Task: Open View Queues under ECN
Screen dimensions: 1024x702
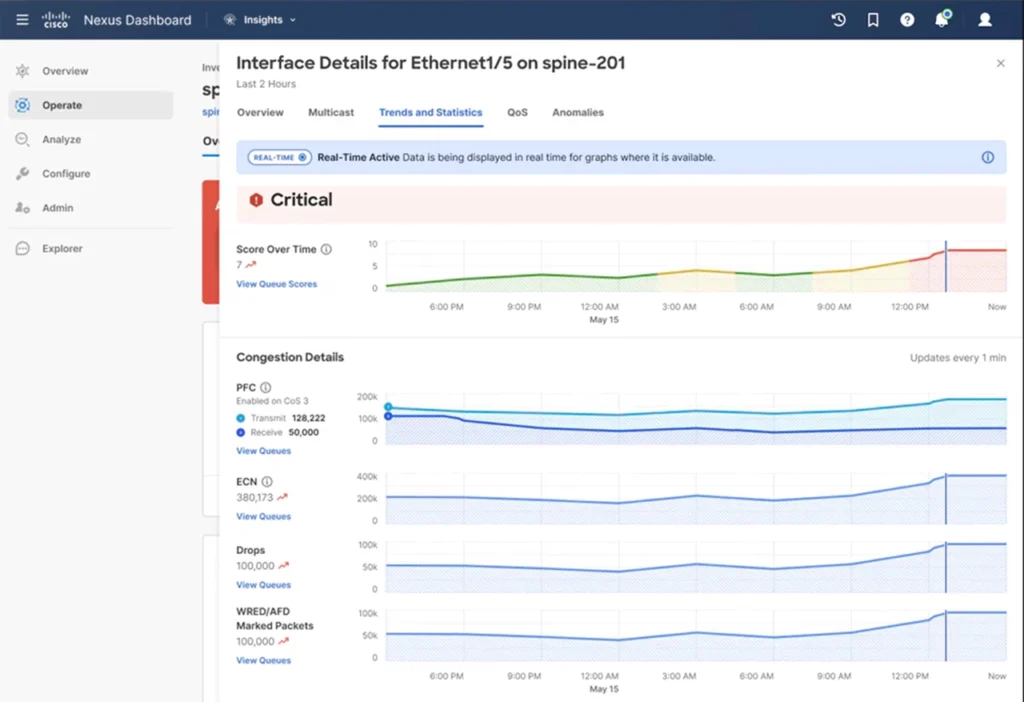Action: point(263,517)
